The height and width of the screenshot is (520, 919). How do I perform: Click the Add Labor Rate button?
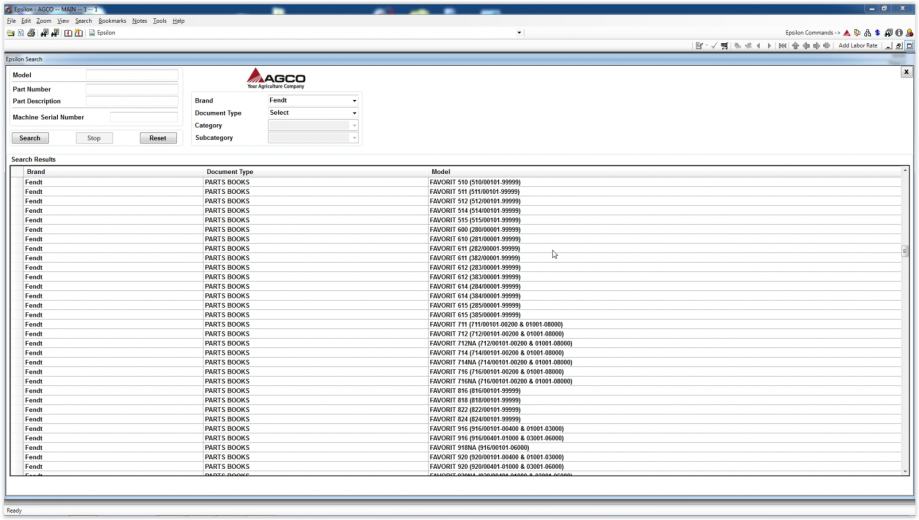pyautogui.click(x=857, y=46)
